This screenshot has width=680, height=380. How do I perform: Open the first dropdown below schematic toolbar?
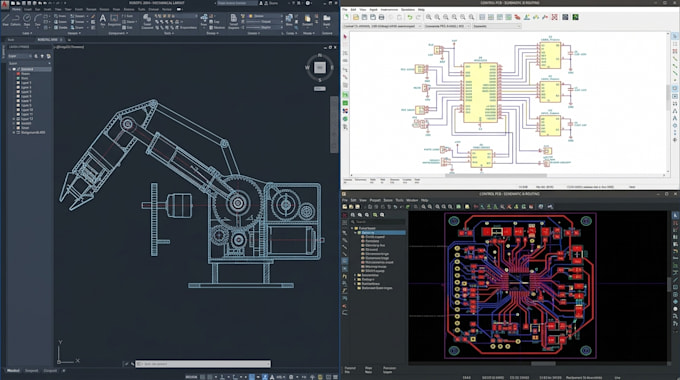click(382, 26)
